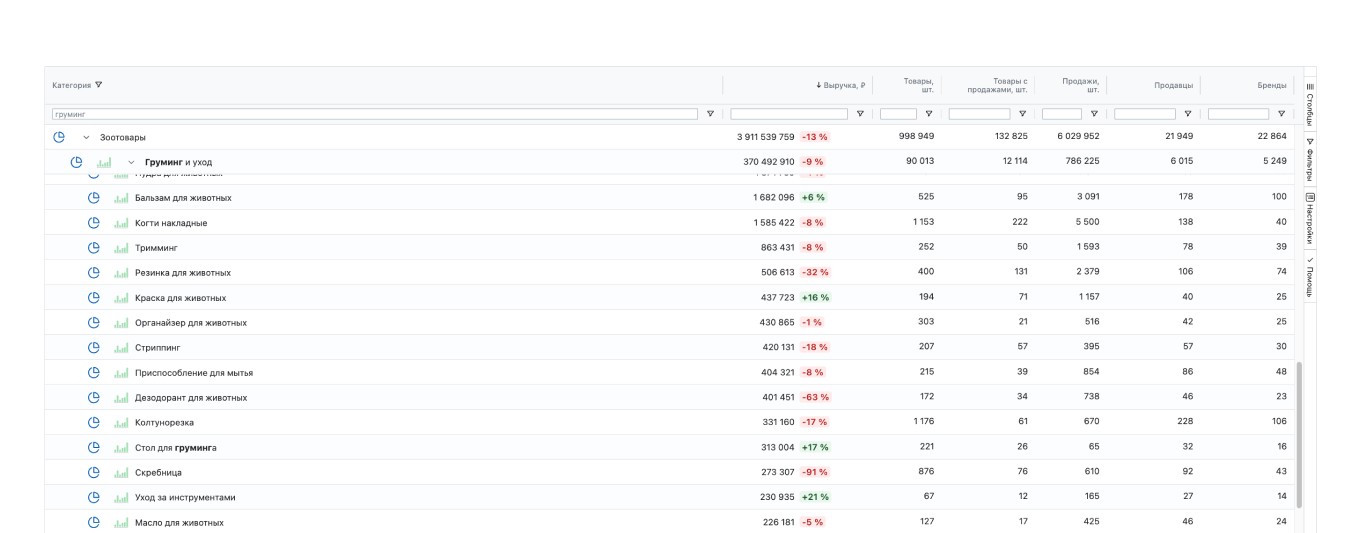
Task: Click category search field containing груминг
Action: tap(375, 114)
